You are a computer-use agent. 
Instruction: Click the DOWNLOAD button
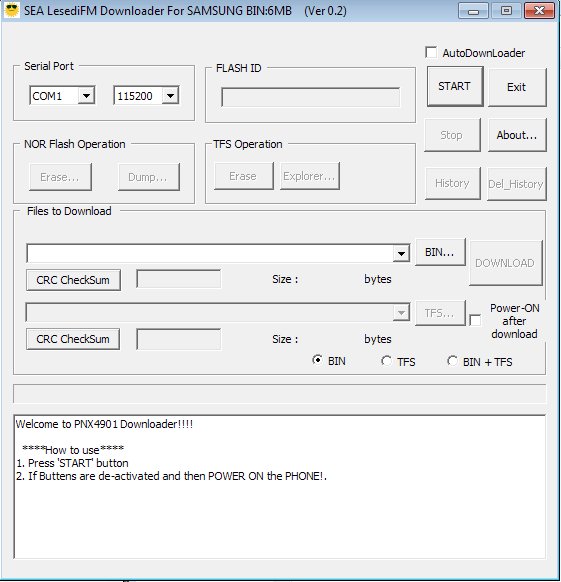click(506, 263)
